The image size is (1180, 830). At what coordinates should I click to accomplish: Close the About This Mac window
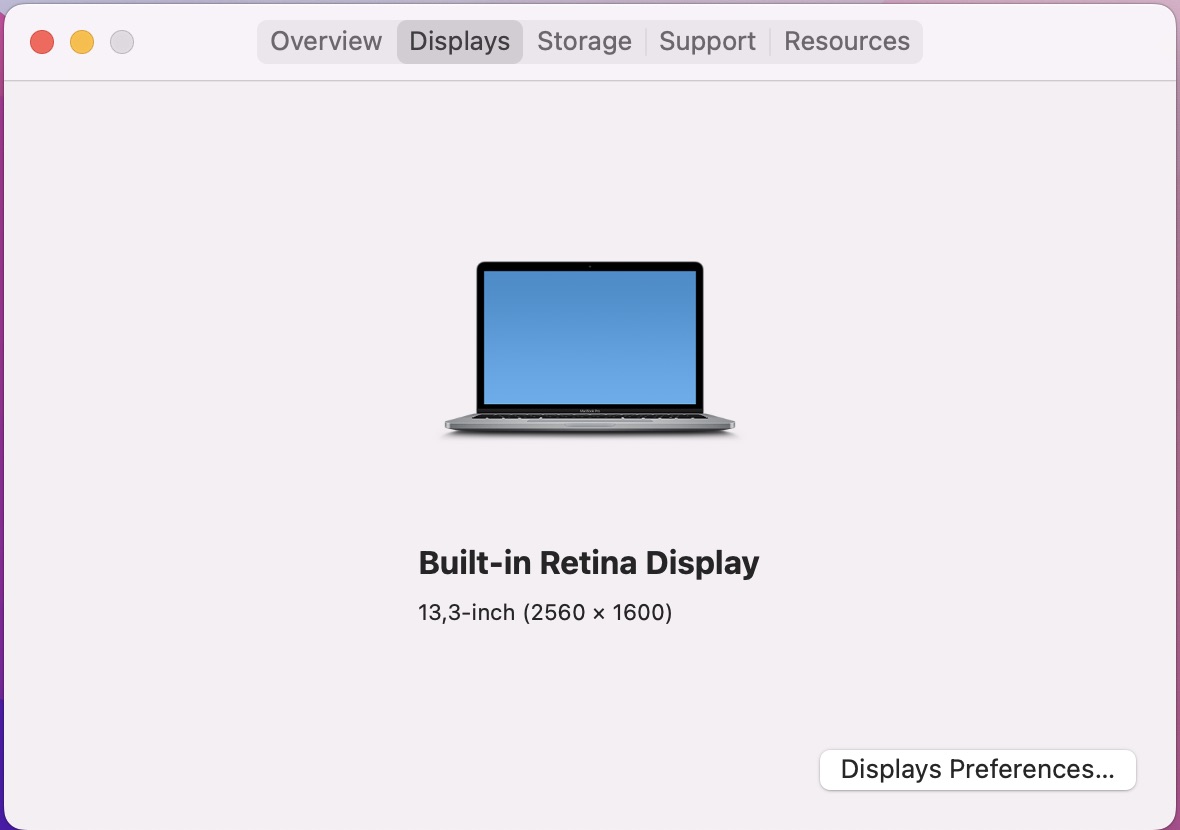[42, 42]
